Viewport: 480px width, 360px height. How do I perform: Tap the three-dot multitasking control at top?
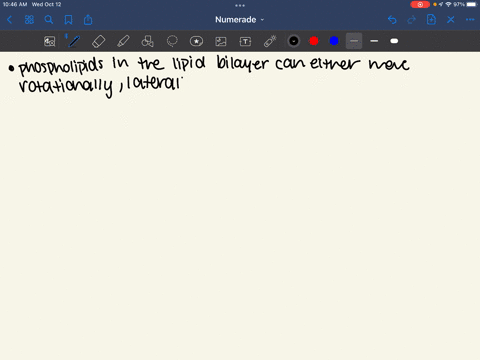[240, 5]
